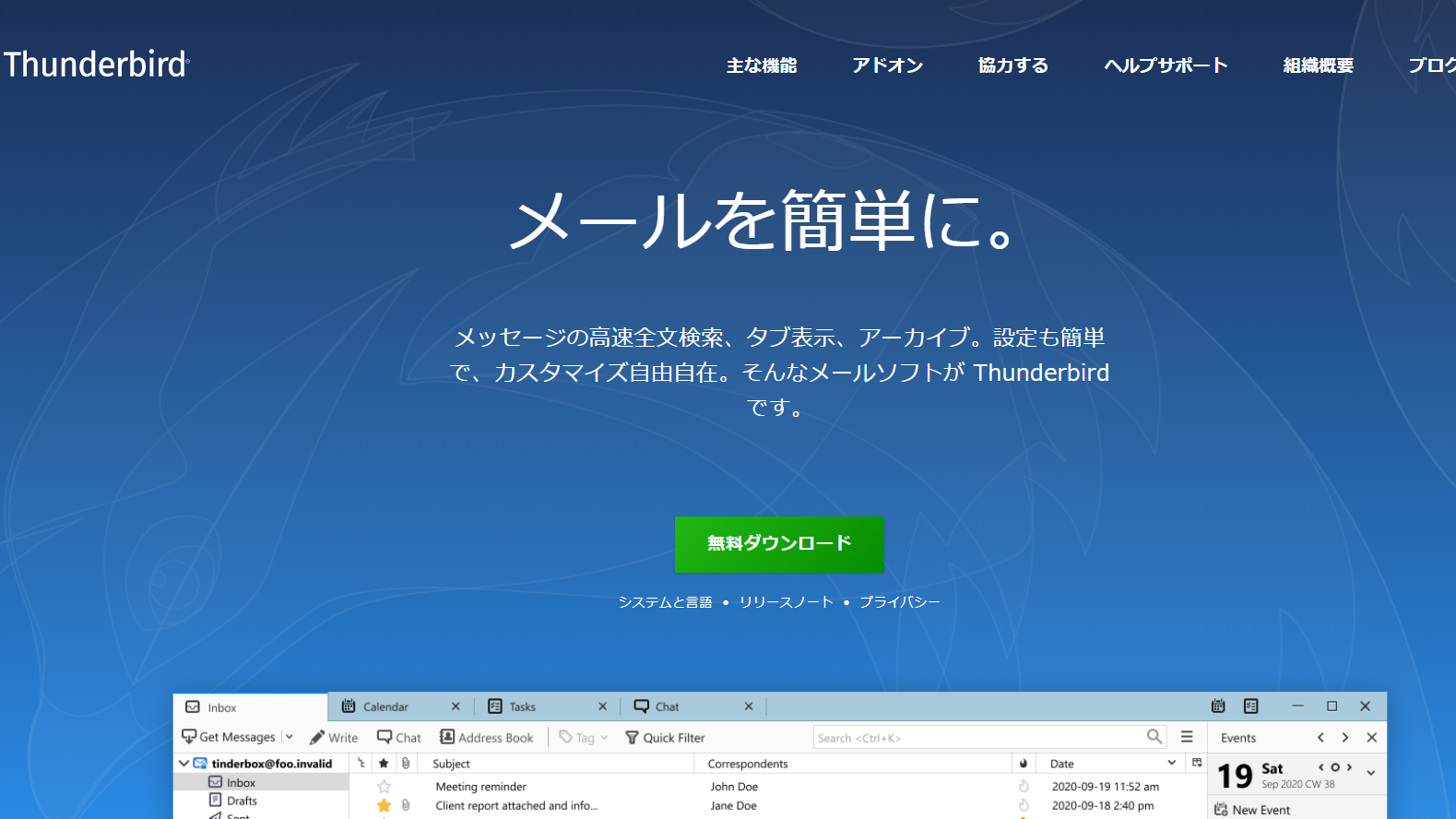Click Get Messages toolbar button
Screen dimensions: 1456x819
point(229,737)
